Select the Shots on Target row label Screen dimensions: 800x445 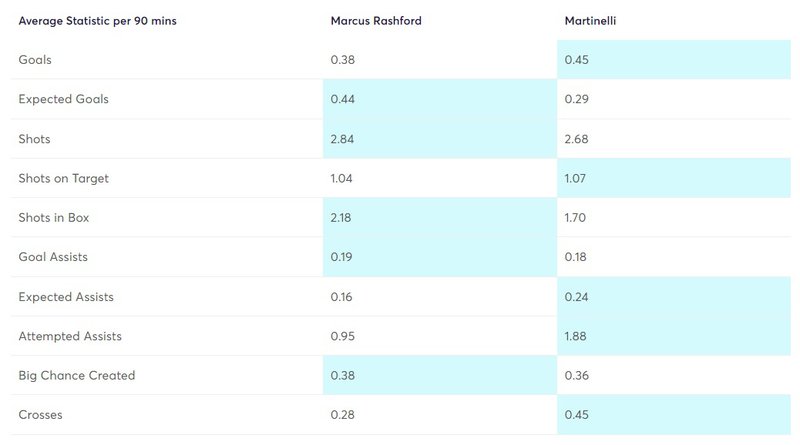point(63,178)
